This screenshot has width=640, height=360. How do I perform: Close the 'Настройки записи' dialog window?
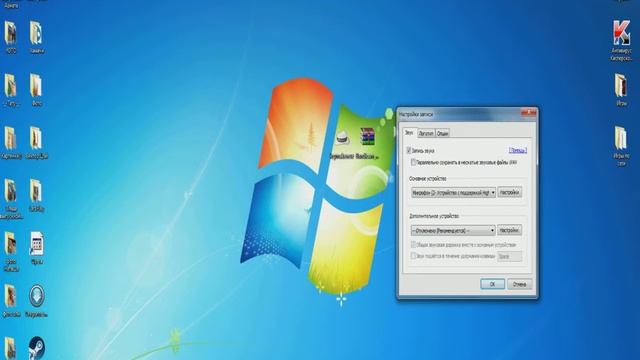pyautogui.click(x=529, y=112)
